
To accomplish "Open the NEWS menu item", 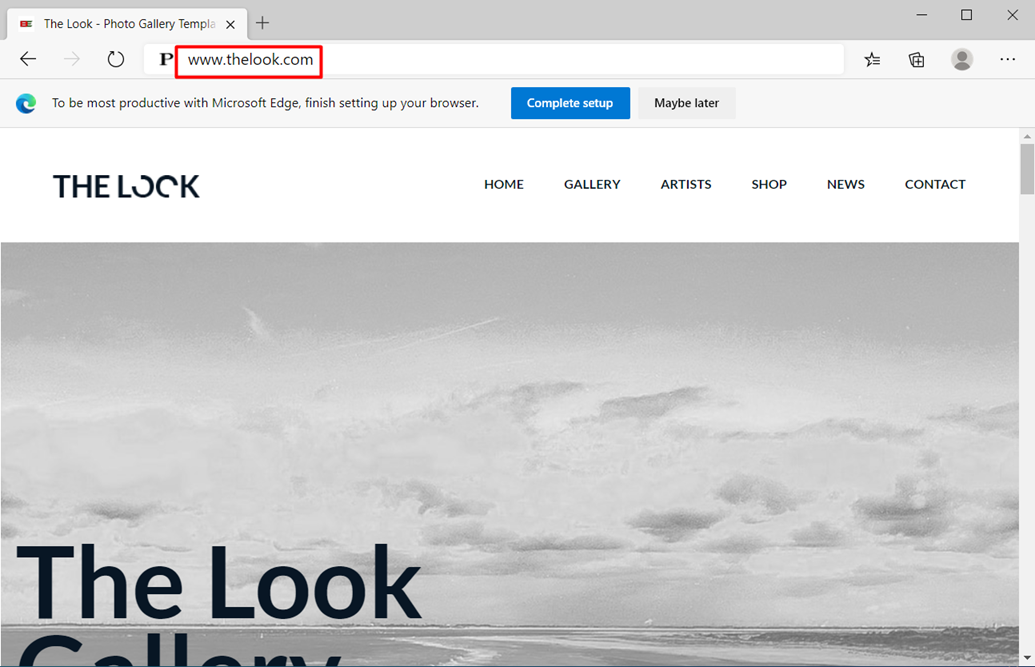I will 846,184.
